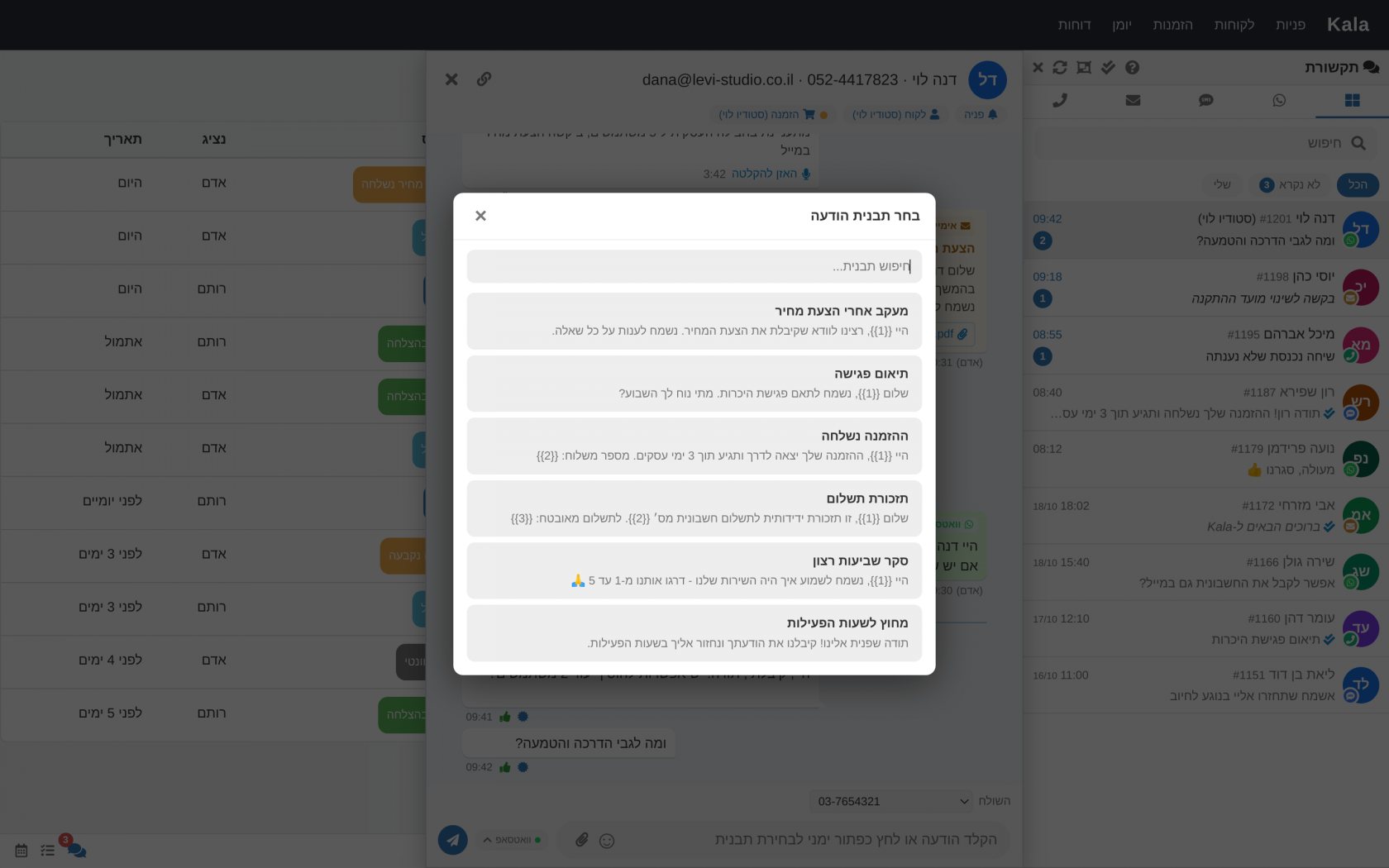Click the mark-all-read double check icon

tap(1108, 67)
